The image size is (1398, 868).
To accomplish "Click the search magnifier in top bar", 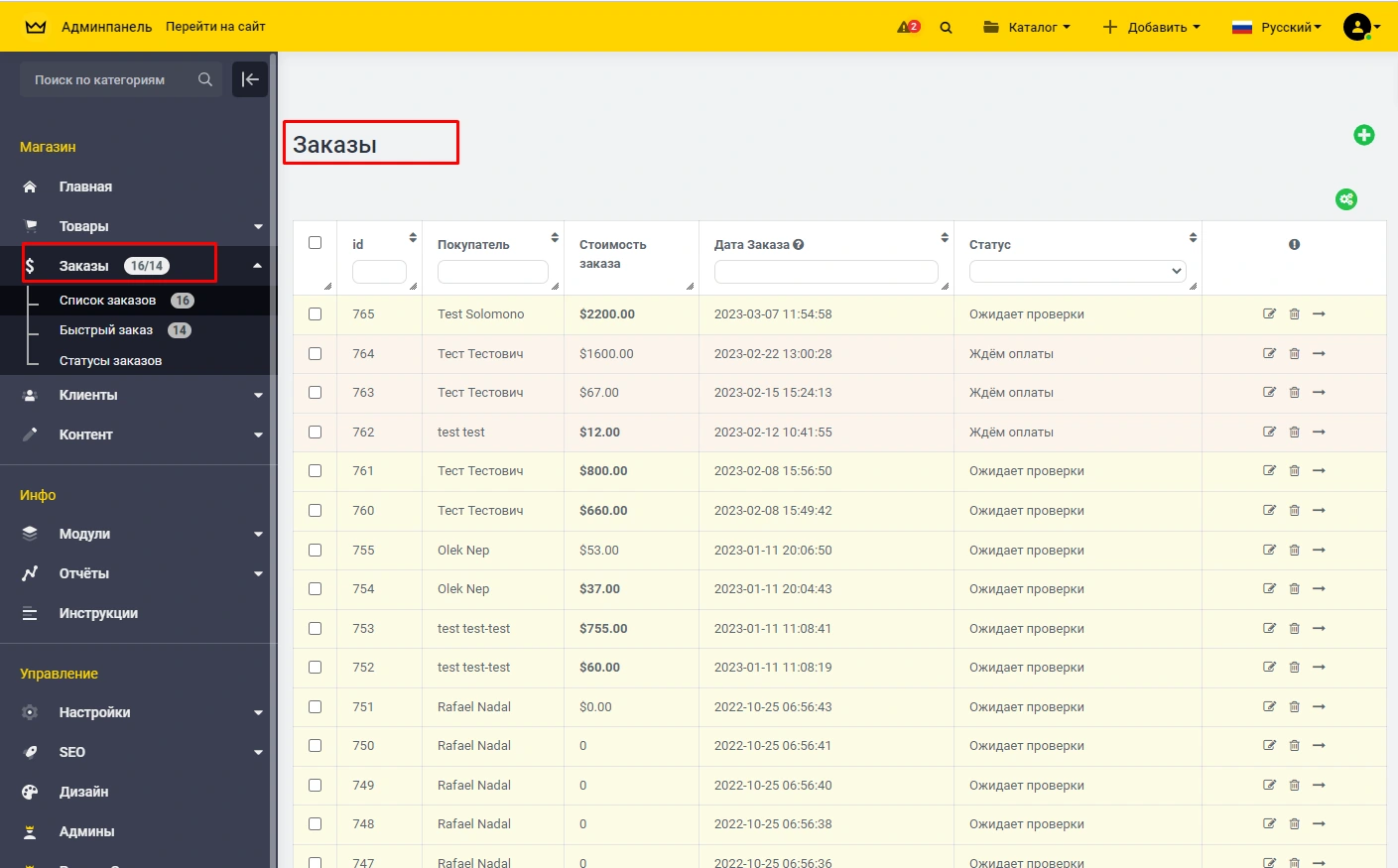I will coord(946,28).
